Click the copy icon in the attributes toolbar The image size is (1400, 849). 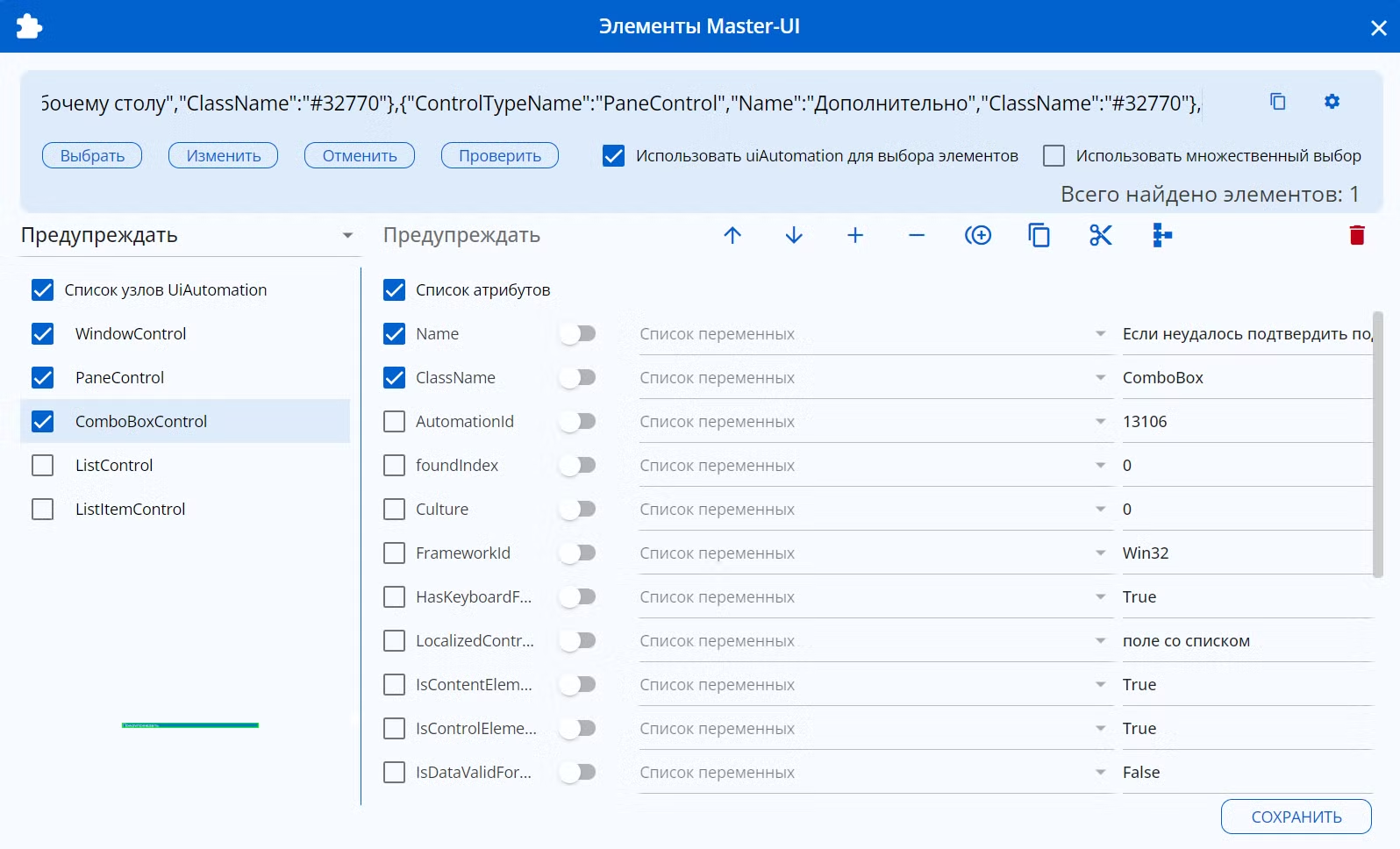coord(1039,235)
